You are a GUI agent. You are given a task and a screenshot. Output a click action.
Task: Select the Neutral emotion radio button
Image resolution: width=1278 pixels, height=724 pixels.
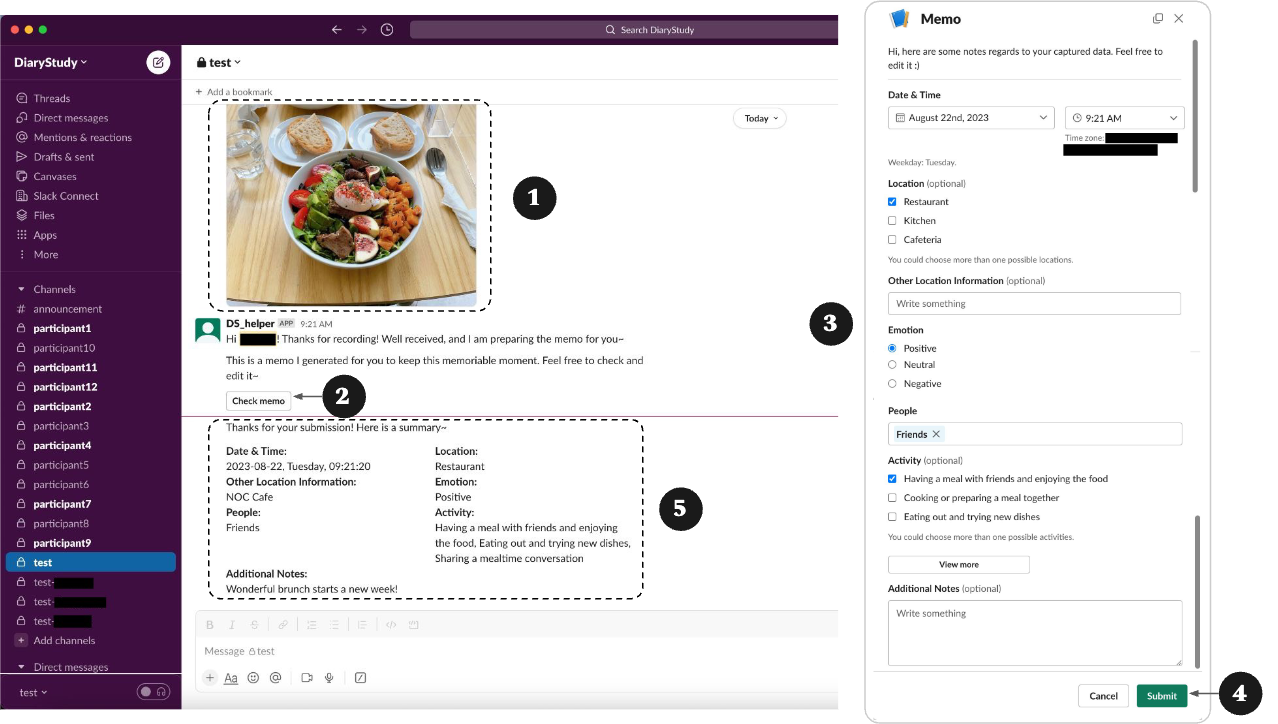point(893,365)
